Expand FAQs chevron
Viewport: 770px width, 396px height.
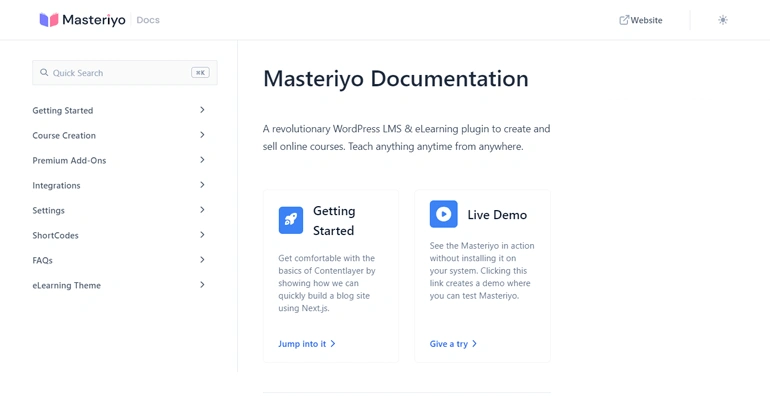[202, 260]
